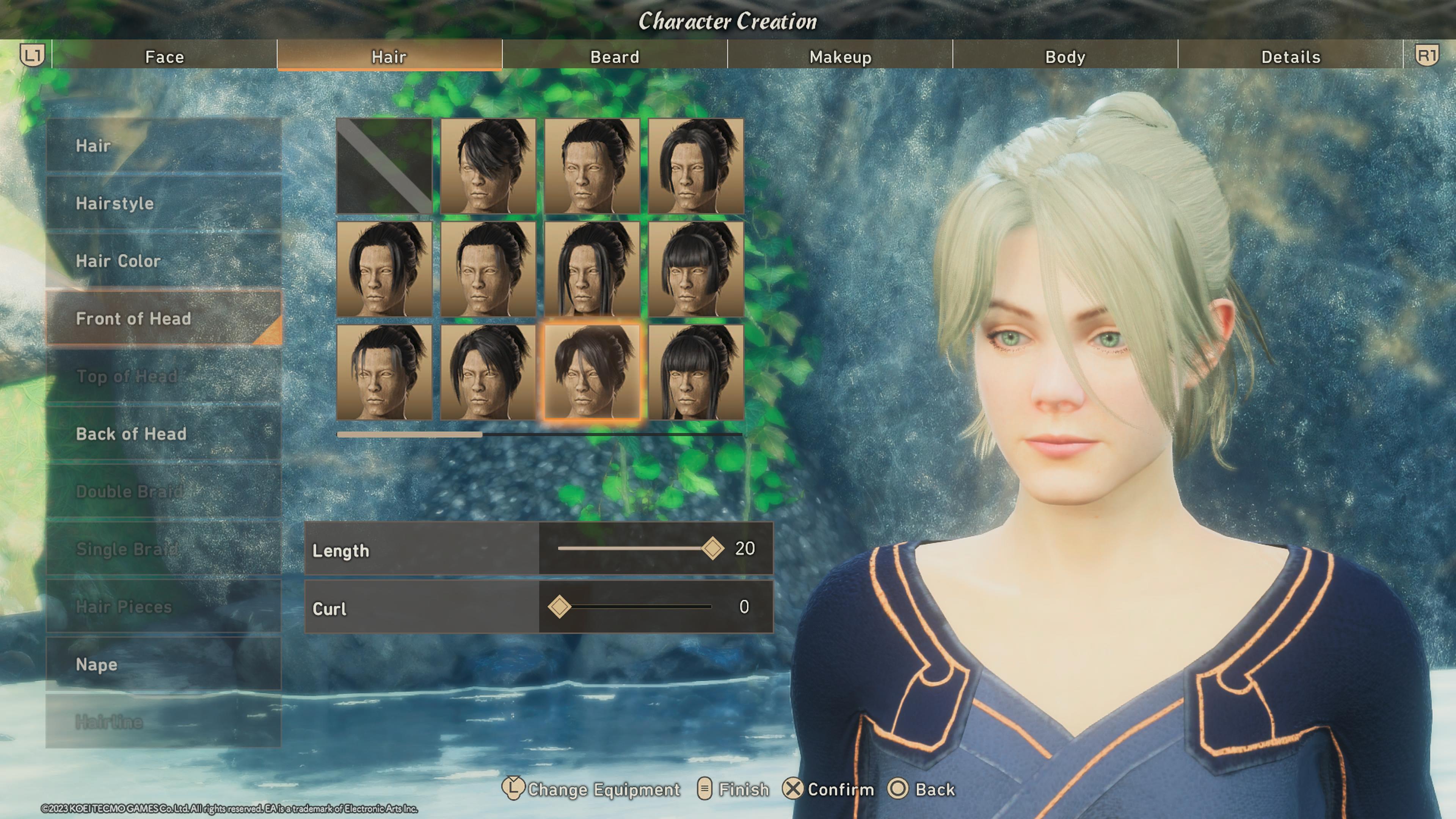Screen dimensions: 1456x819
Task: Click the Length slider handle
Action: click(x=712, y=548)
